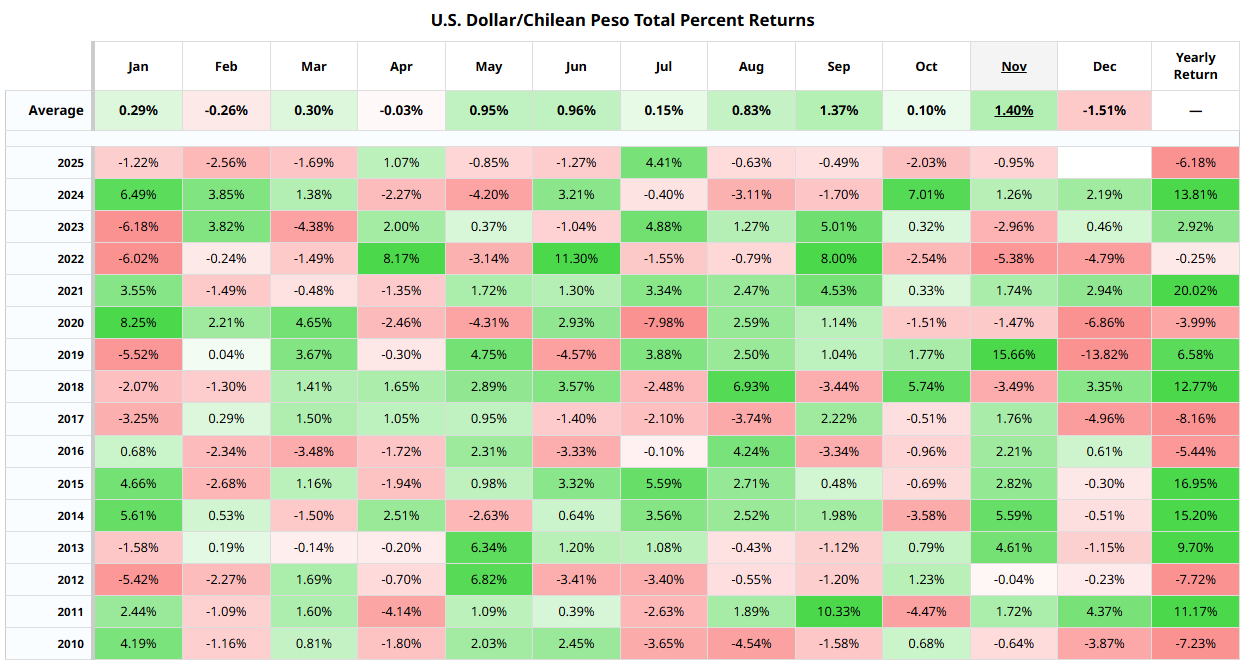
Task: Click the 20.02% yearly return for 2021
Action: (1195, 291)
